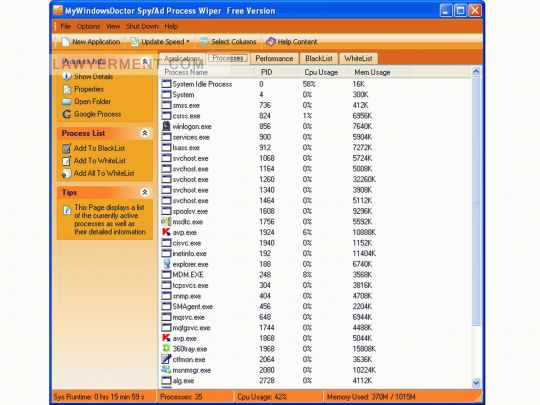This screenshot has width=540, height=405.
Task: Open the Options menu
Action: point(89,27)
